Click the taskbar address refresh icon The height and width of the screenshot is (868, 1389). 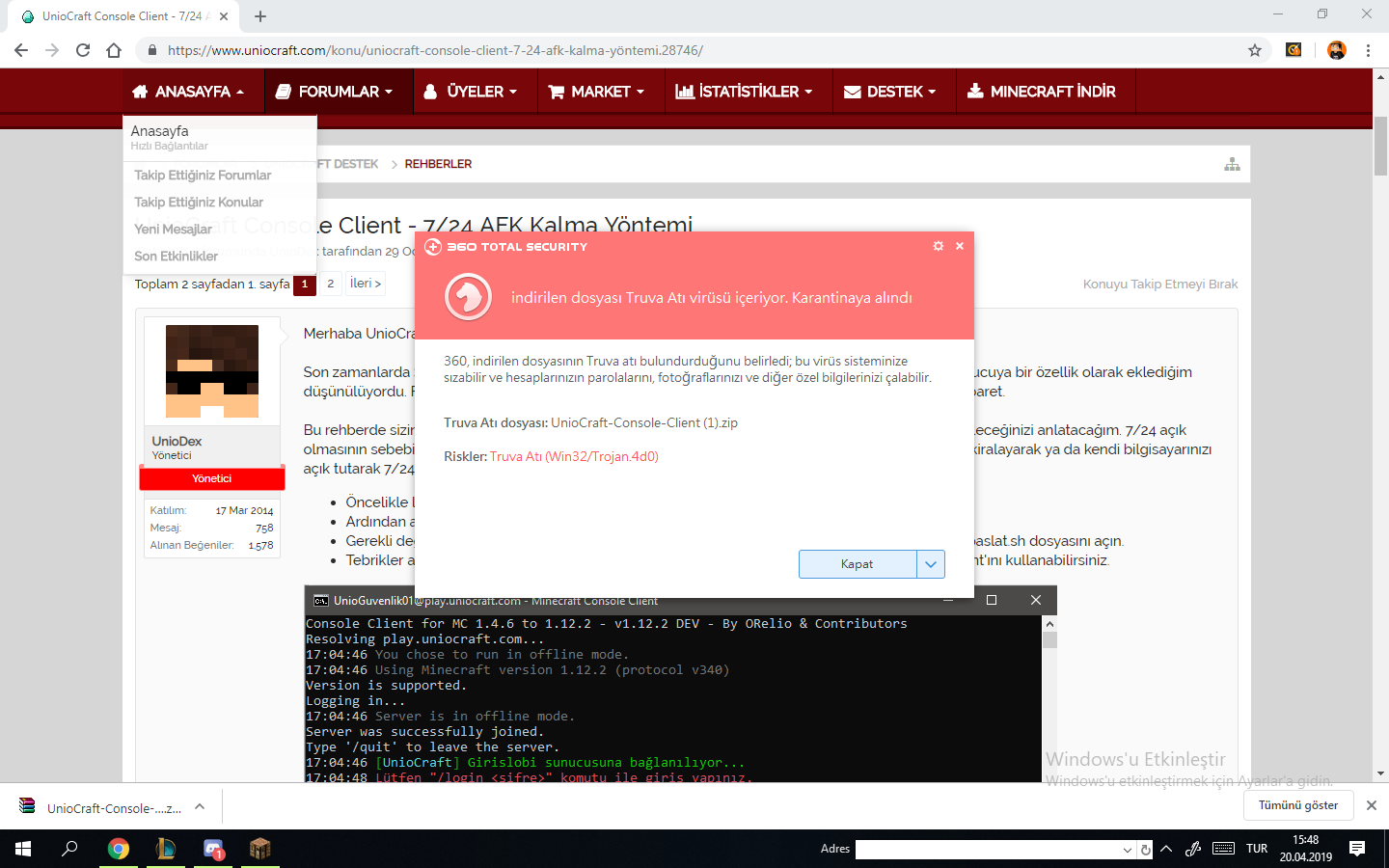[x=1145, y=850]
